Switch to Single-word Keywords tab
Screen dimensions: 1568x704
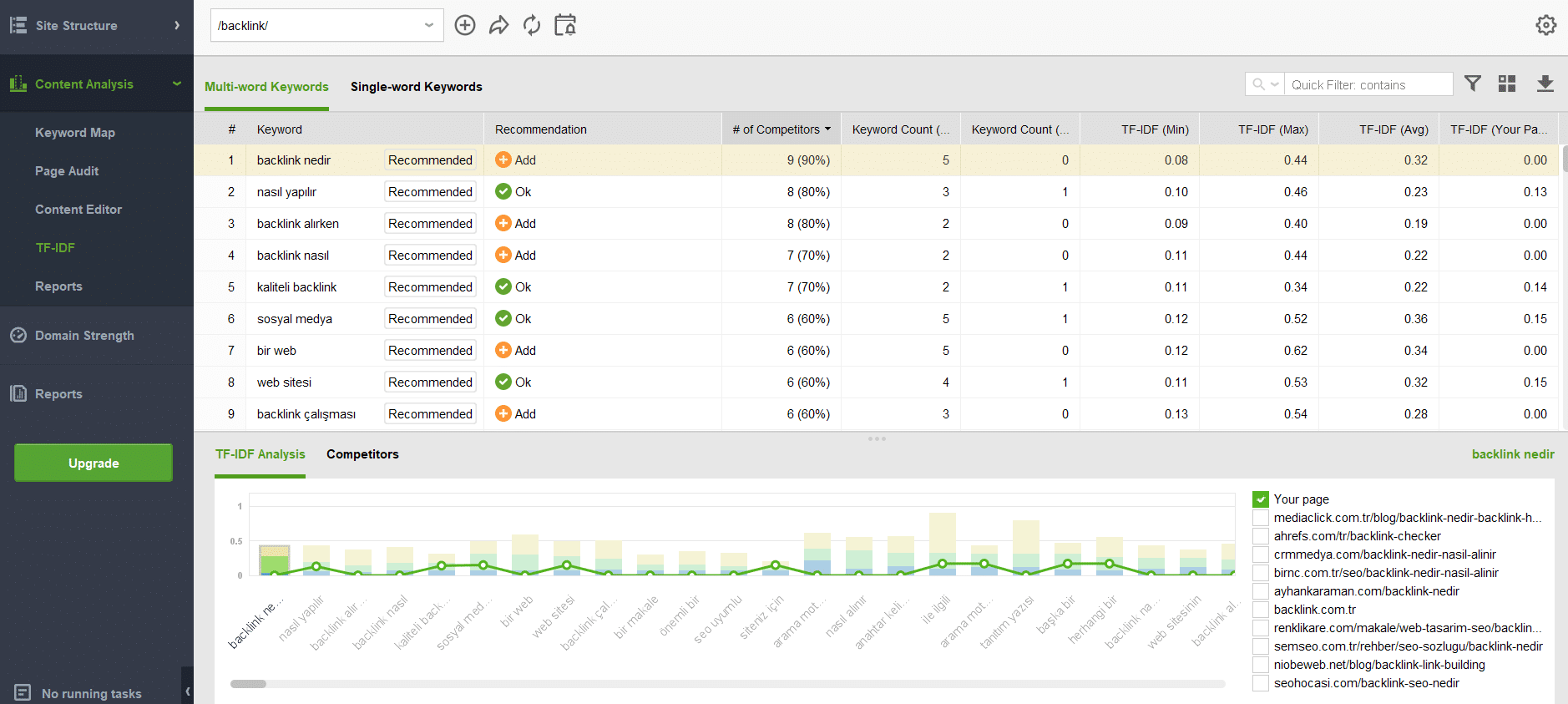coord(417,87)
